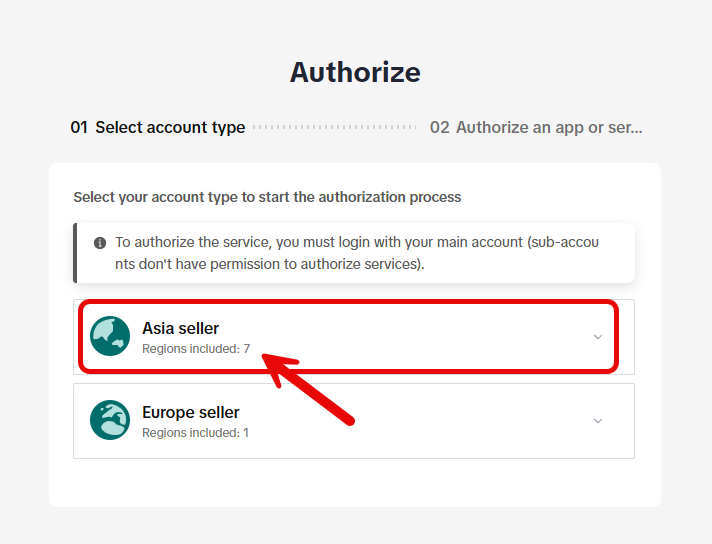Click the "01" step number

coord(79,128)
